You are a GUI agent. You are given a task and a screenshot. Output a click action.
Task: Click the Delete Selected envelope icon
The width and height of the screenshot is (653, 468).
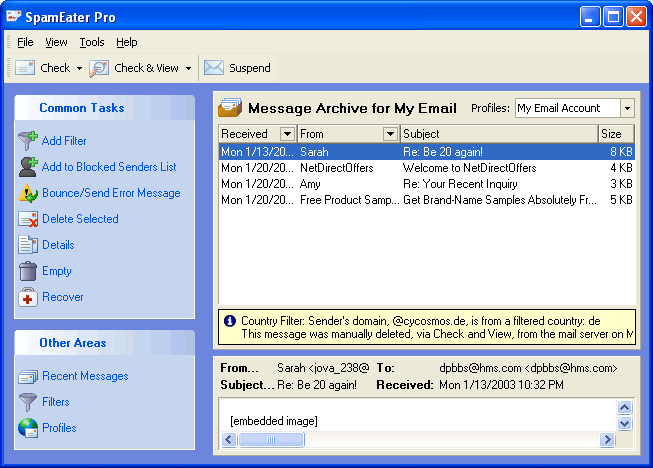point(28,219)
